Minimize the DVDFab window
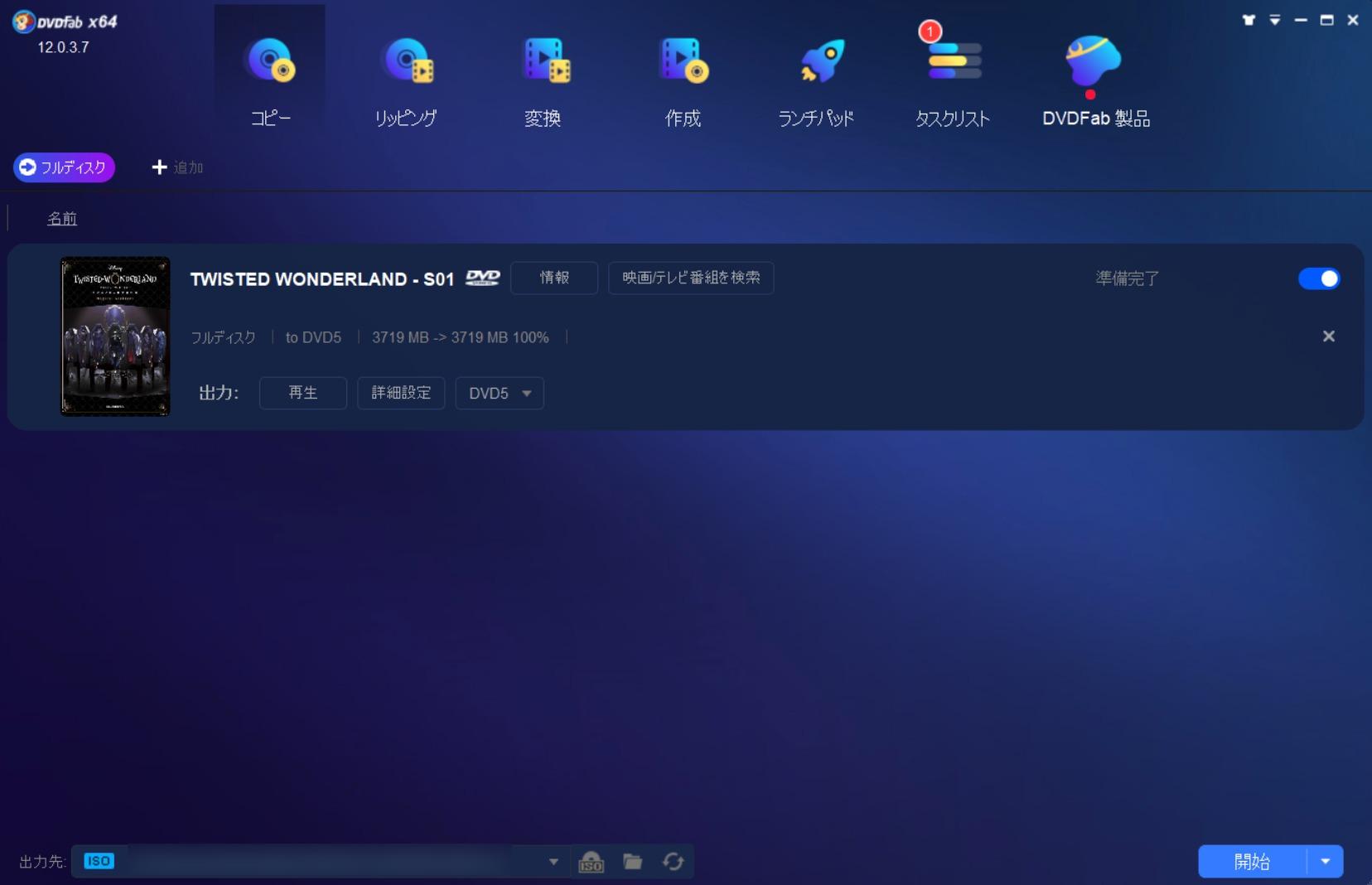1372x885 pixels. 1301,20
